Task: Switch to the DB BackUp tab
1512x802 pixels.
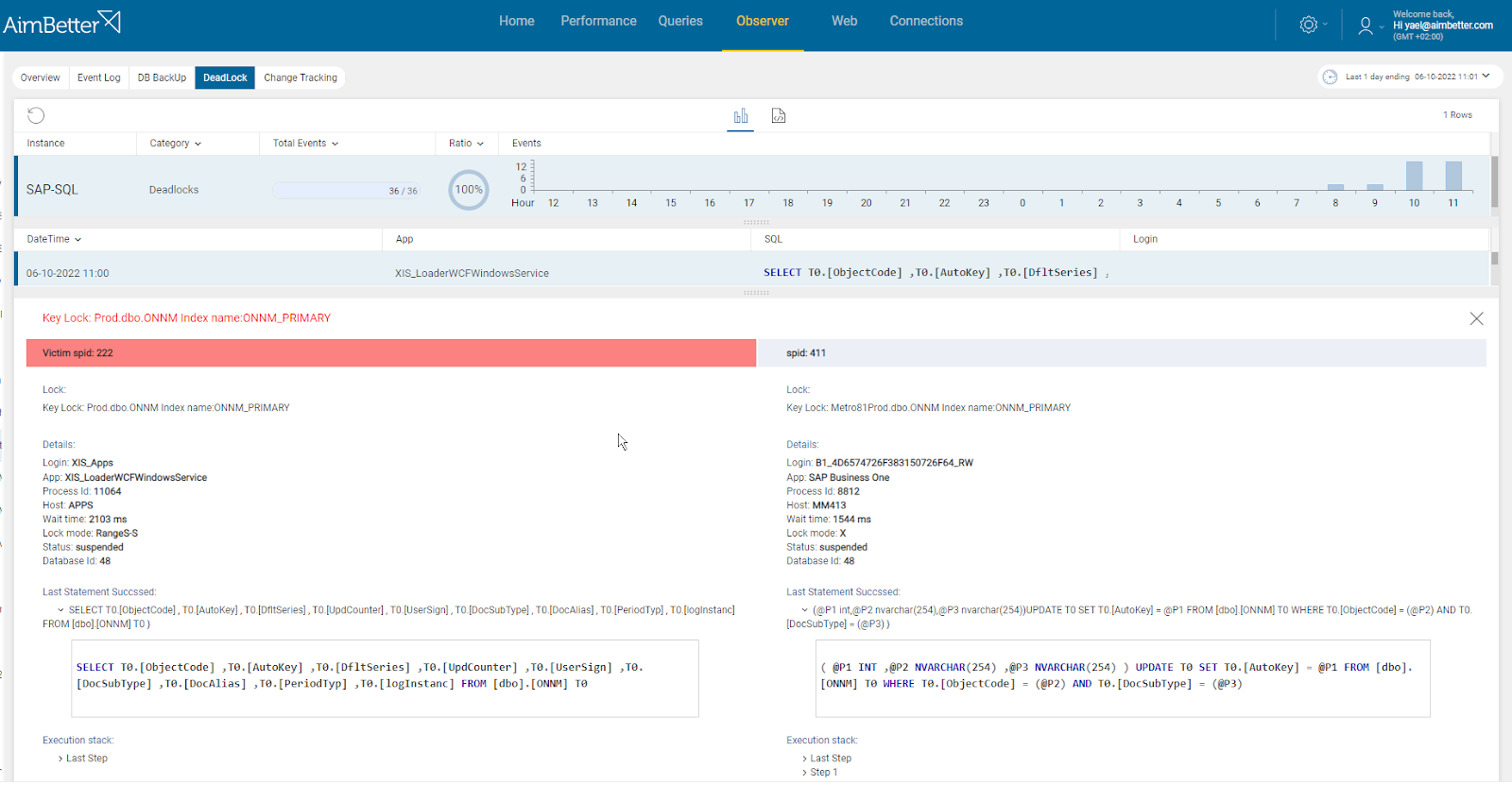Action: click(162, 77)
